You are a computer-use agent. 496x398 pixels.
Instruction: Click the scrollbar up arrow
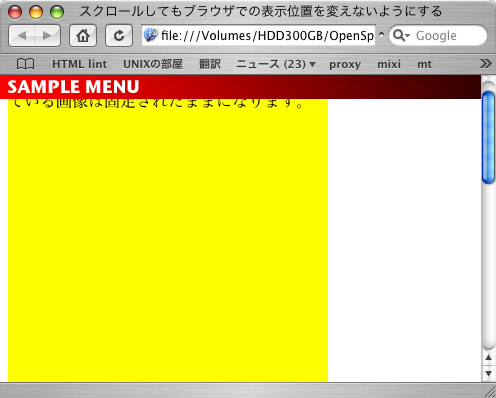coord(488,358)
